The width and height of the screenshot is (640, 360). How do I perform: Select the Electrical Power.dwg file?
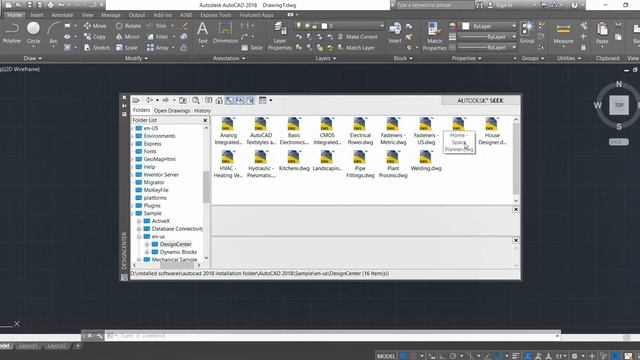[360, 131]
